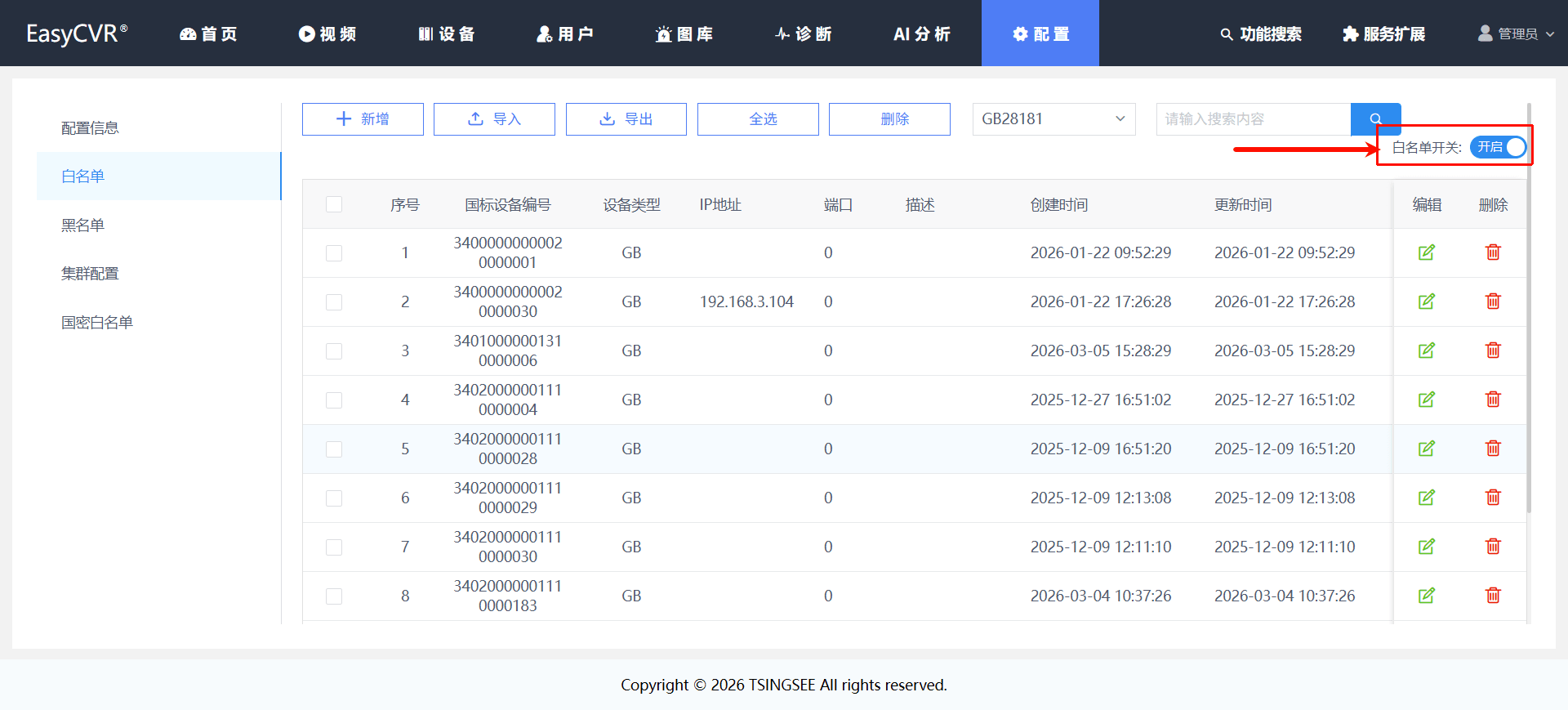The image size is (1568, 710).
Task: Click trash icon for row 4
Action: (x=1493, y=400)
